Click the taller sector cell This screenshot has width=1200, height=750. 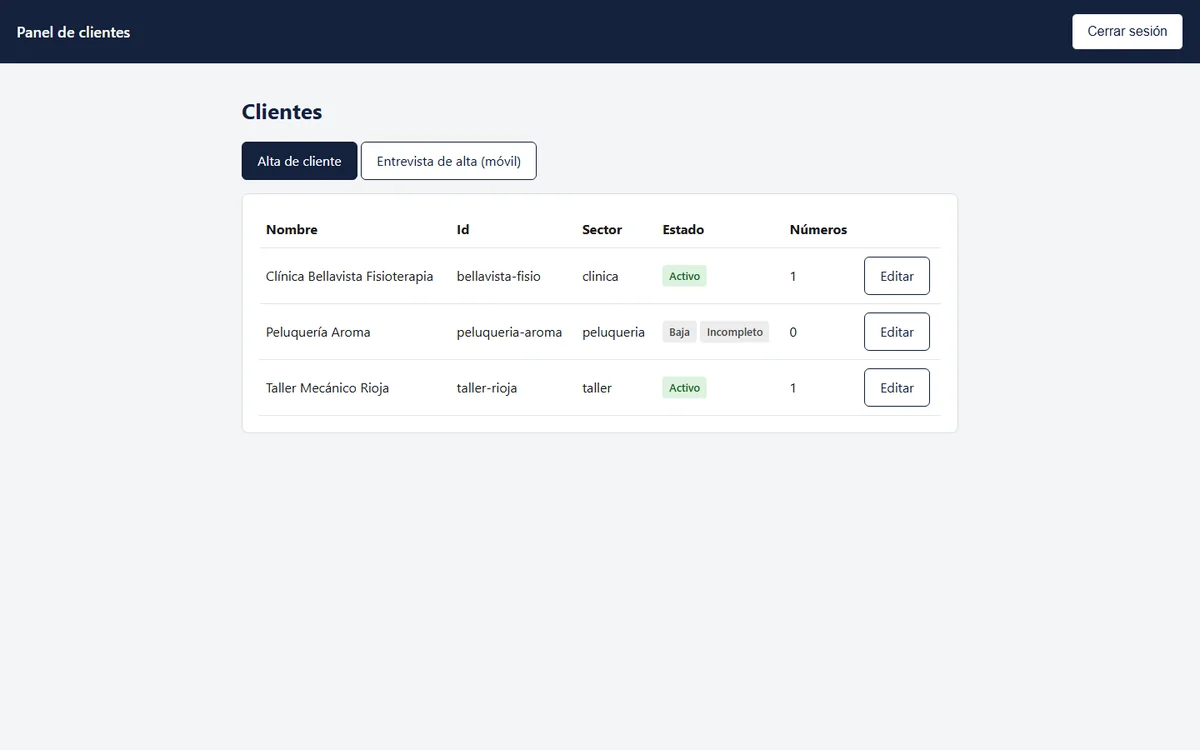coord(597,388)
